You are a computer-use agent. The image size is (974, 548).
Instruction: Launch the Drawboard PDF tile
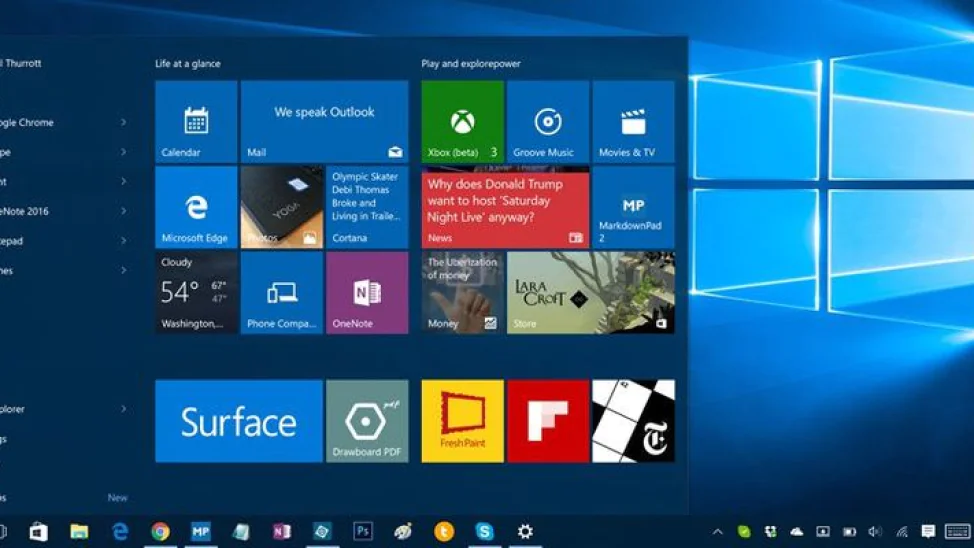click(x=367, y=421)
